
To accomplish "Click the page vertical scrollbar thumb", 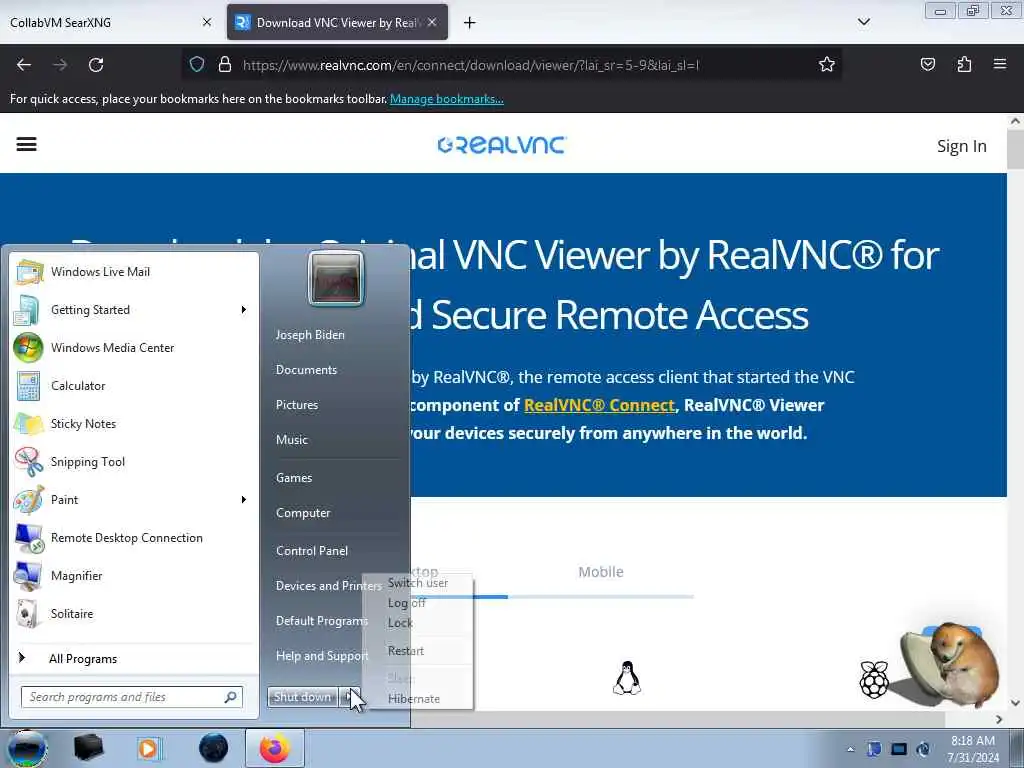I will 1015,150.
